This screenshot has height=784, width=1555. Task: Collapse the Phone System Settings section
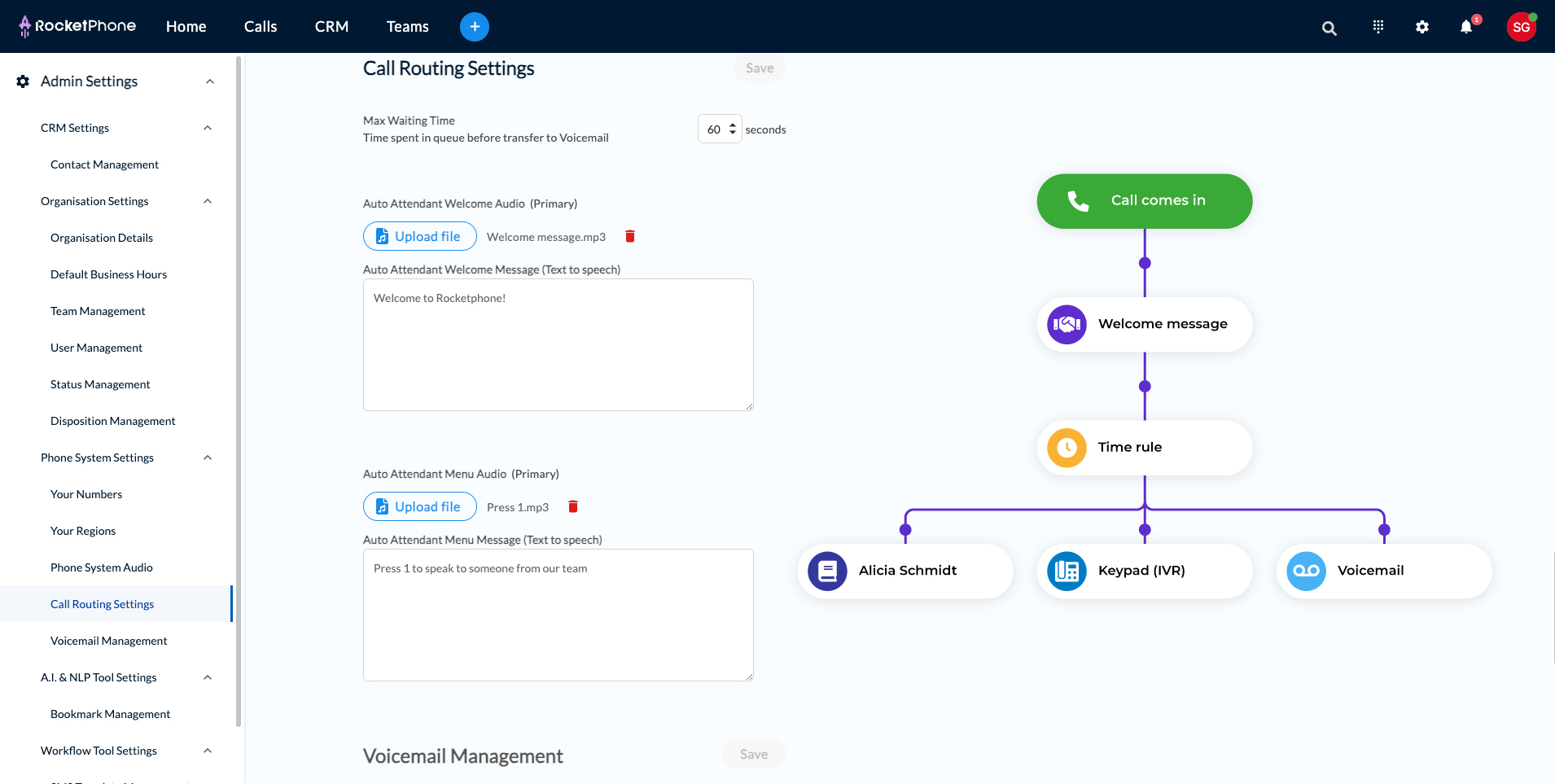point(208,458)
